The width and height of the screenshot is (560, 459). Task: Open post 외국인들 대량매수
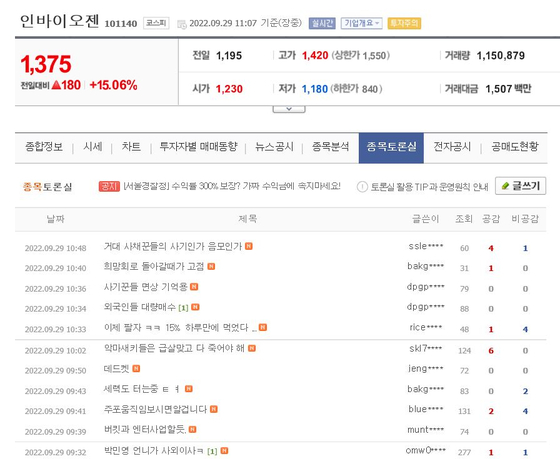pos(140,307)
